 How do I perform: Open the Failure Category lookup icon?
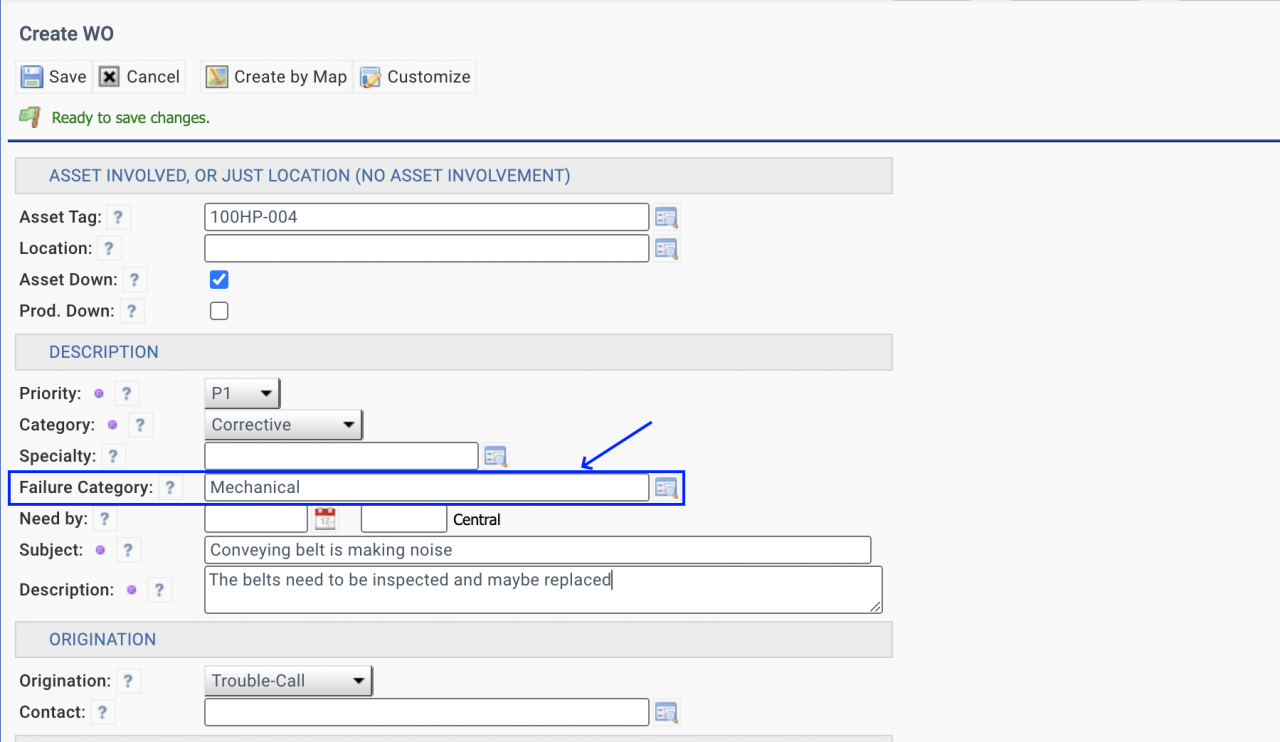[666, 488]
